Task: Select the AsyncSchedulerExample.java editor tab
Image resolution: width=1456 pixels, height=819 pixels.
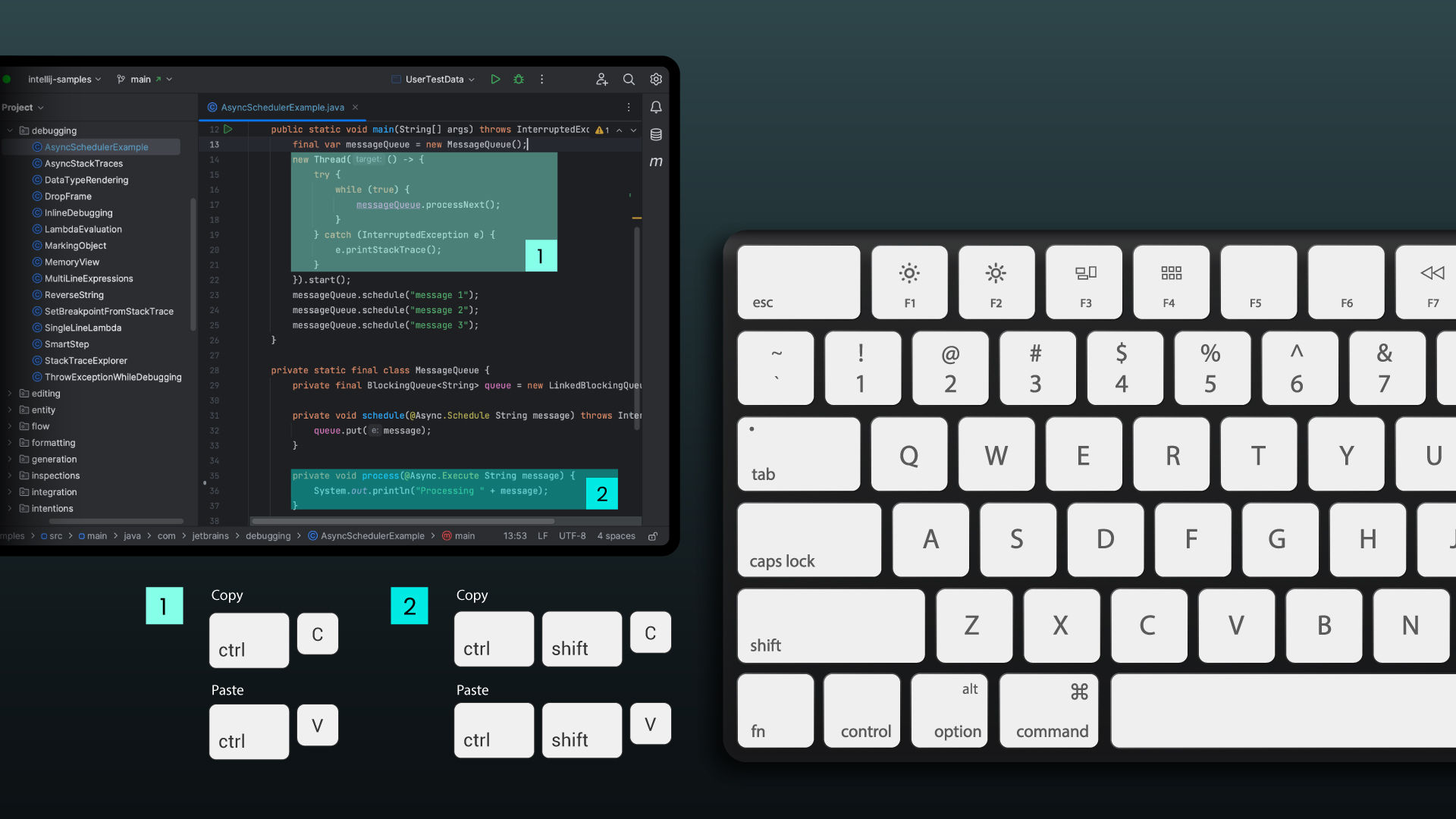Action: click(x=281, y=107)
